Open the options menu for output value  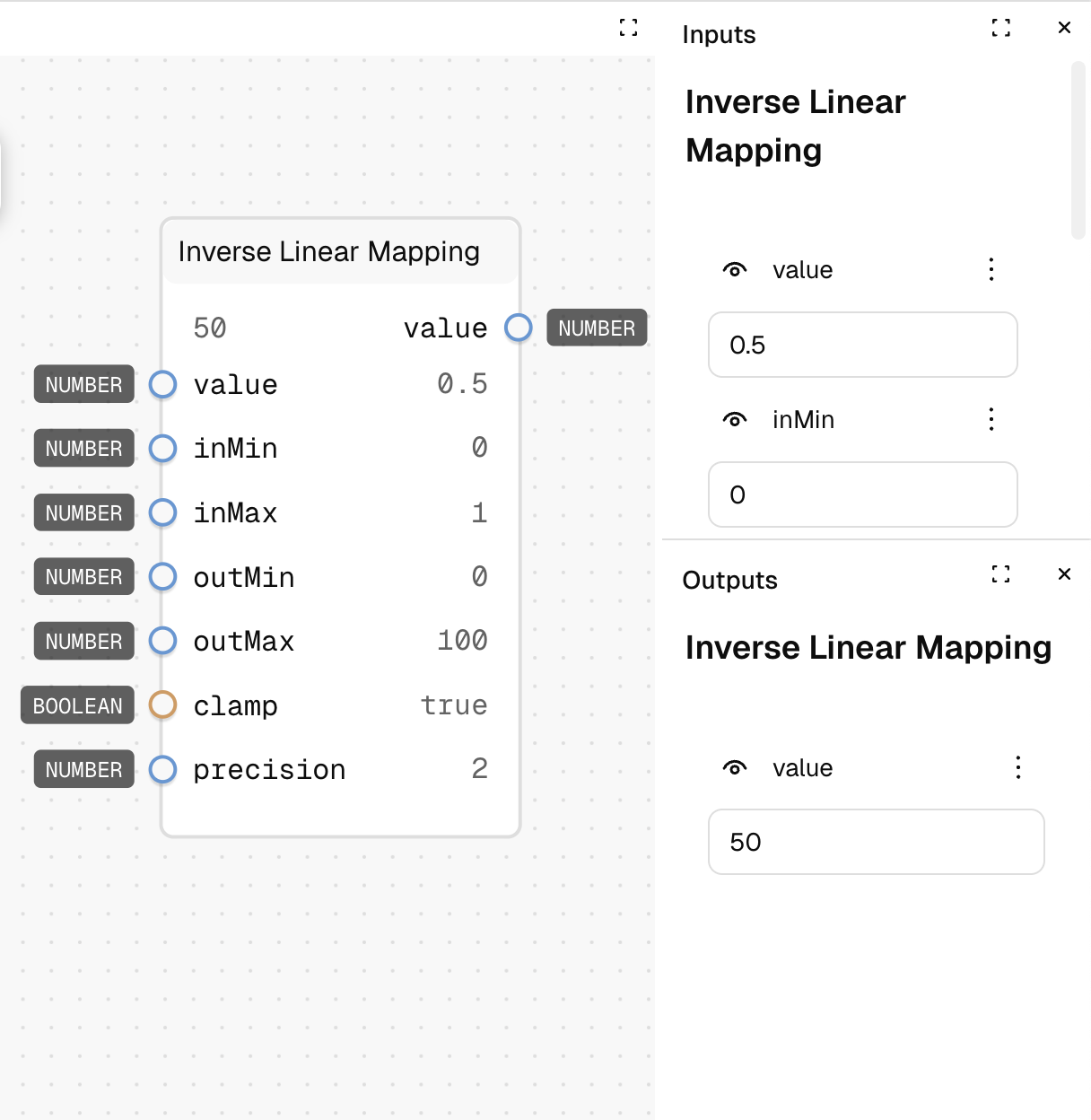[1018, 768]
